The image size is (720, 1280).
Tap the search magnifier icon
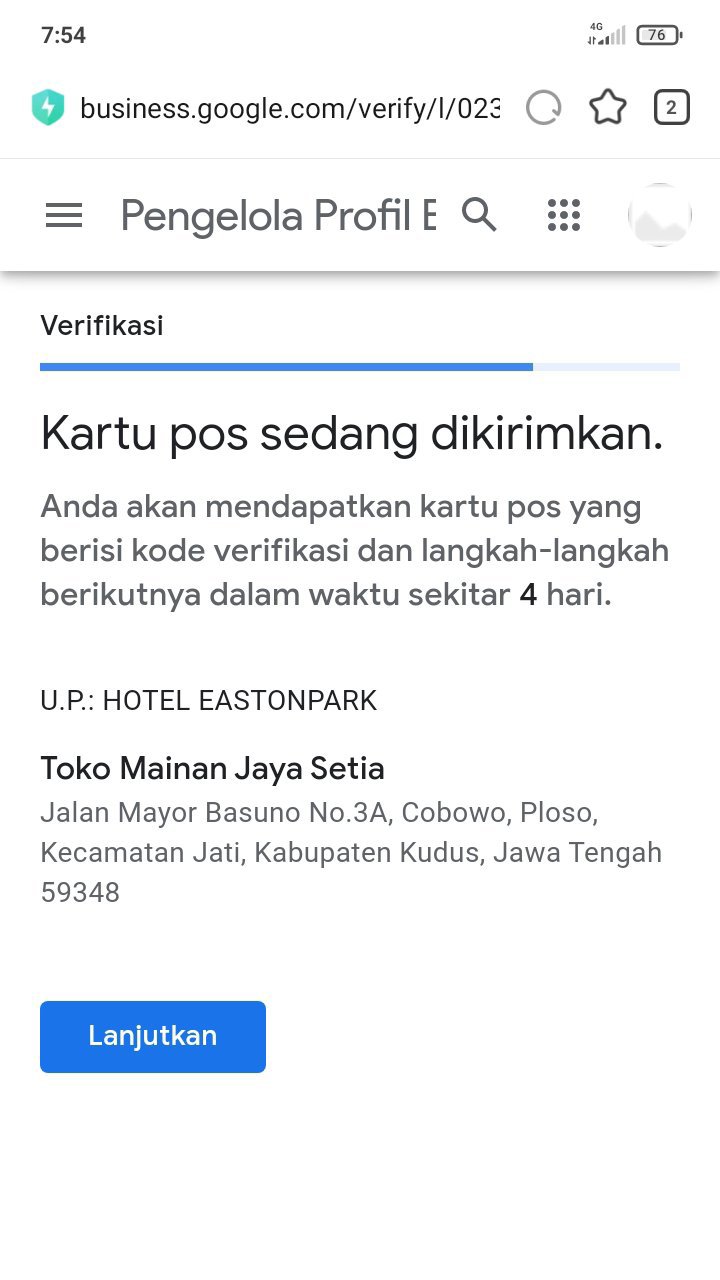479,215
